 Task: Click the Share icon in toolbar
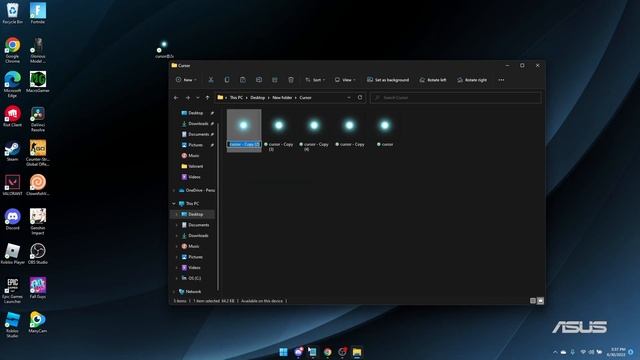[275, 80]
